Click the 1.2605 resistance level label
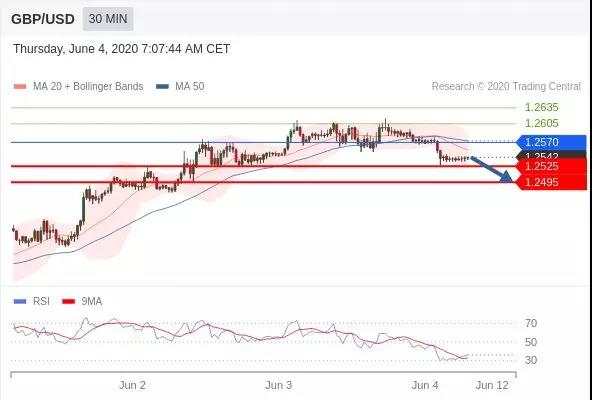This screenshot has height=400, width=592. 541,123
